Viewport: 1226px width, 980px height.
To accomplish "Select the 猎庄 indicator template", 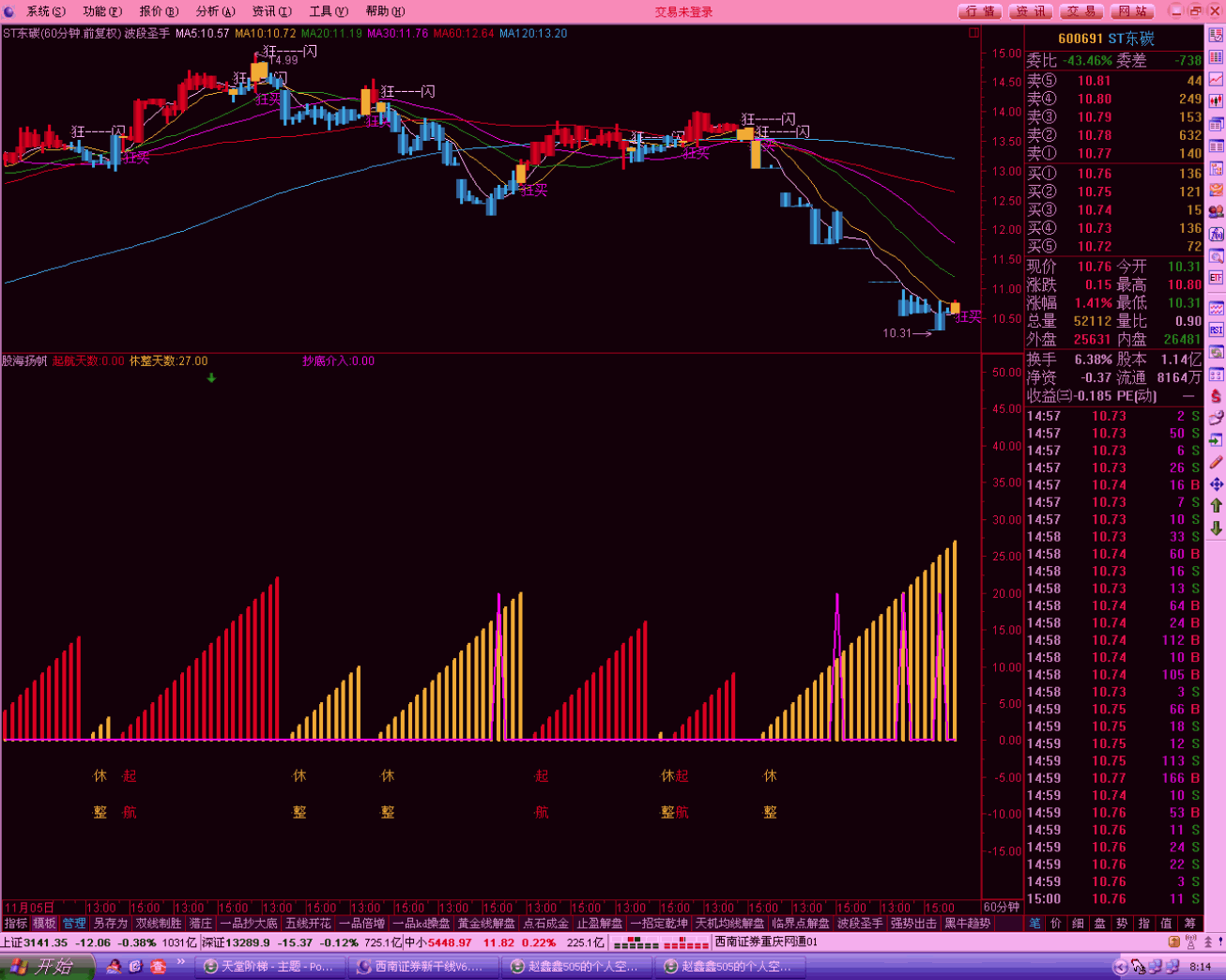I will tap(201, 924).
